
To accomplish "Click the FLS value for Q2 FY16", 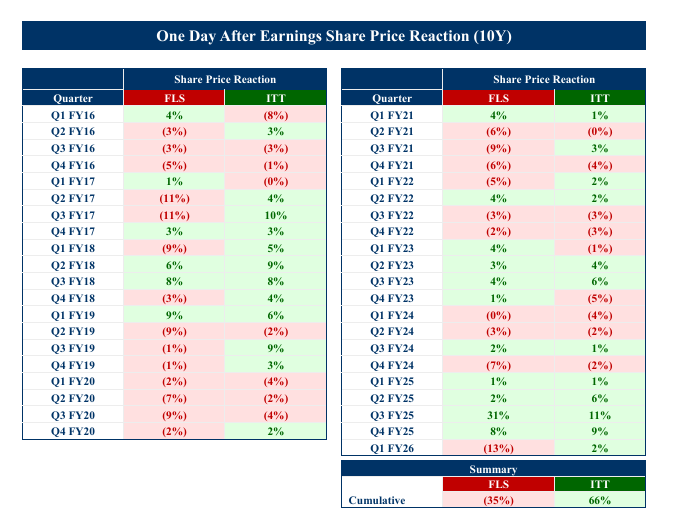I will coord(174,131).
